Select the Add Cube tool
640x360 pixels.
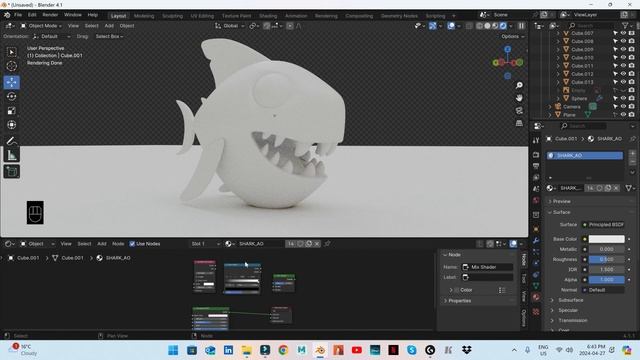[11, 171]
